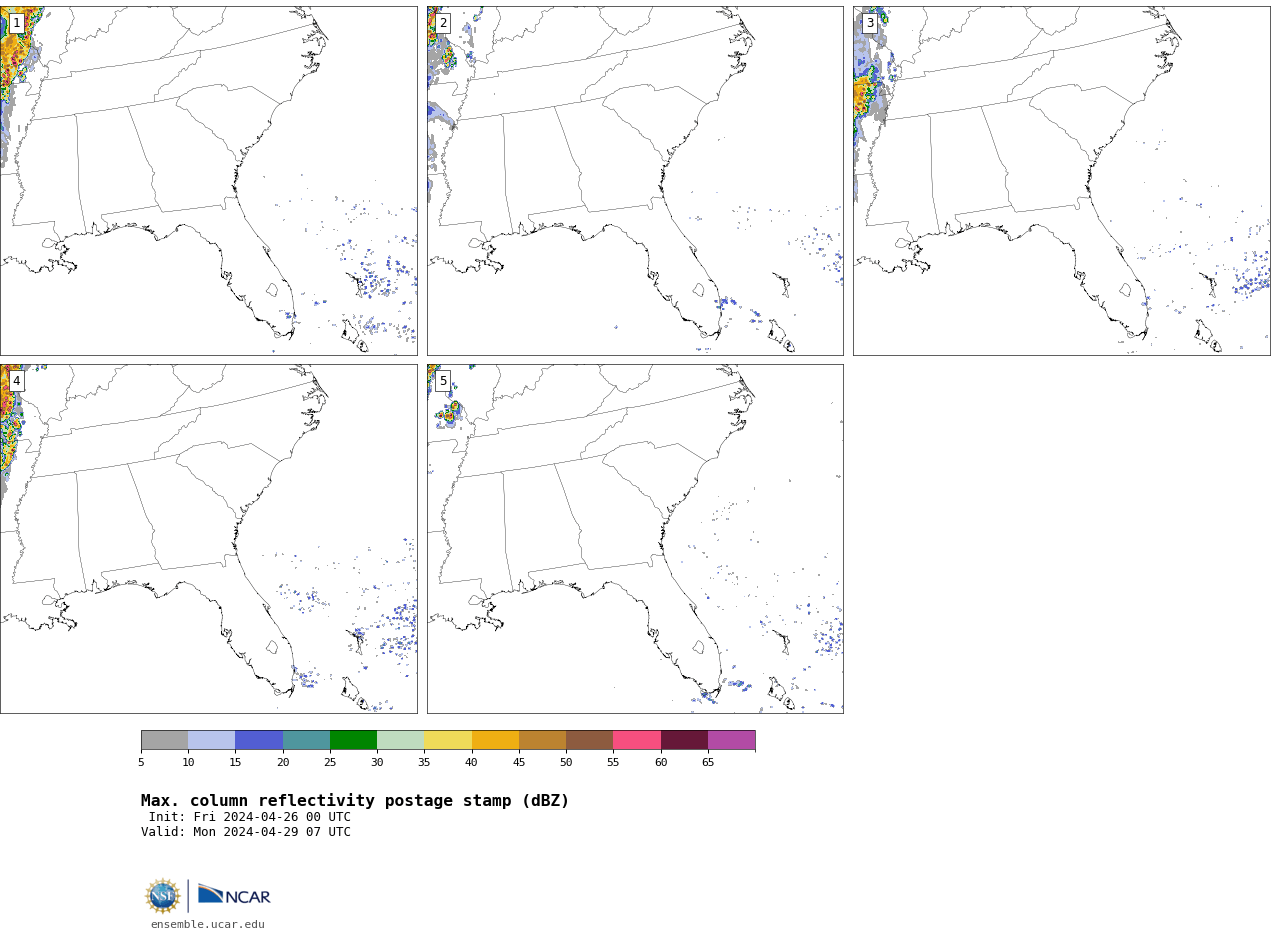Select the pink 55-60 dBZ swatch
This screenshot has height=936, width=1280.
[x=637, y=740]
